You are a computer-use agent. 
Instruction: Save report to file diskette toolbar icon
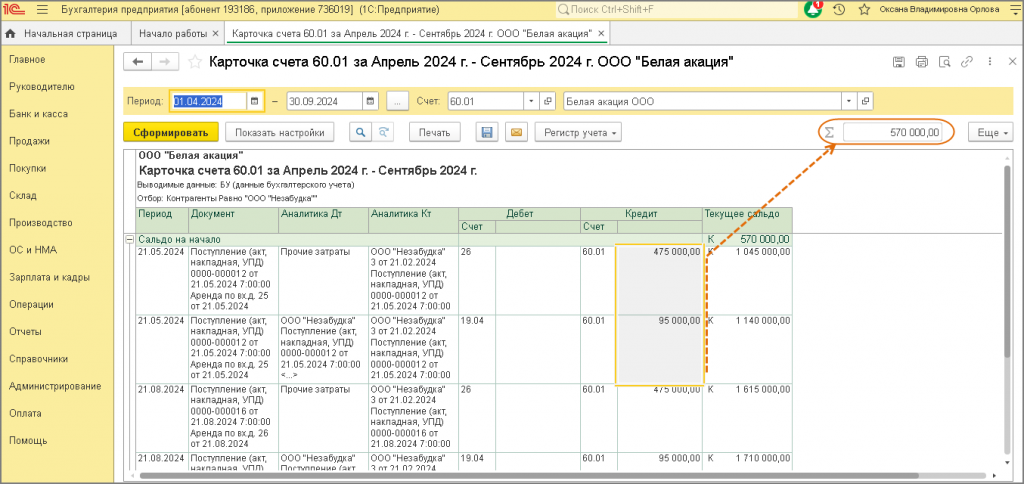tap(487, 133)
